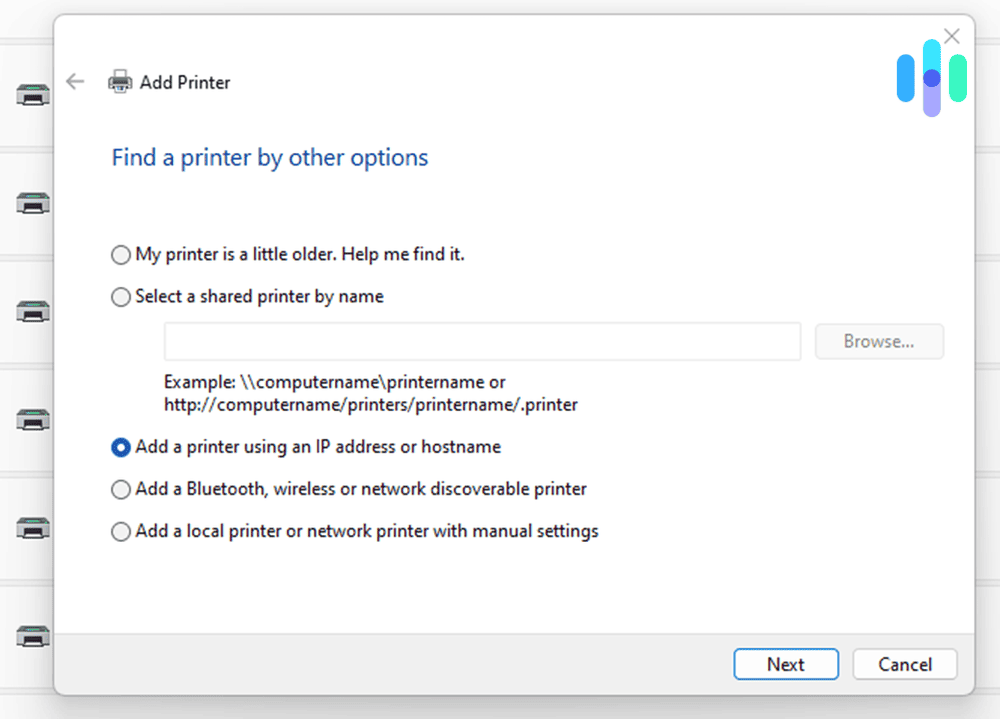Choose 'Select a shared printer by name'
The image size is (1000, 719).
click(x=120, y=297)
